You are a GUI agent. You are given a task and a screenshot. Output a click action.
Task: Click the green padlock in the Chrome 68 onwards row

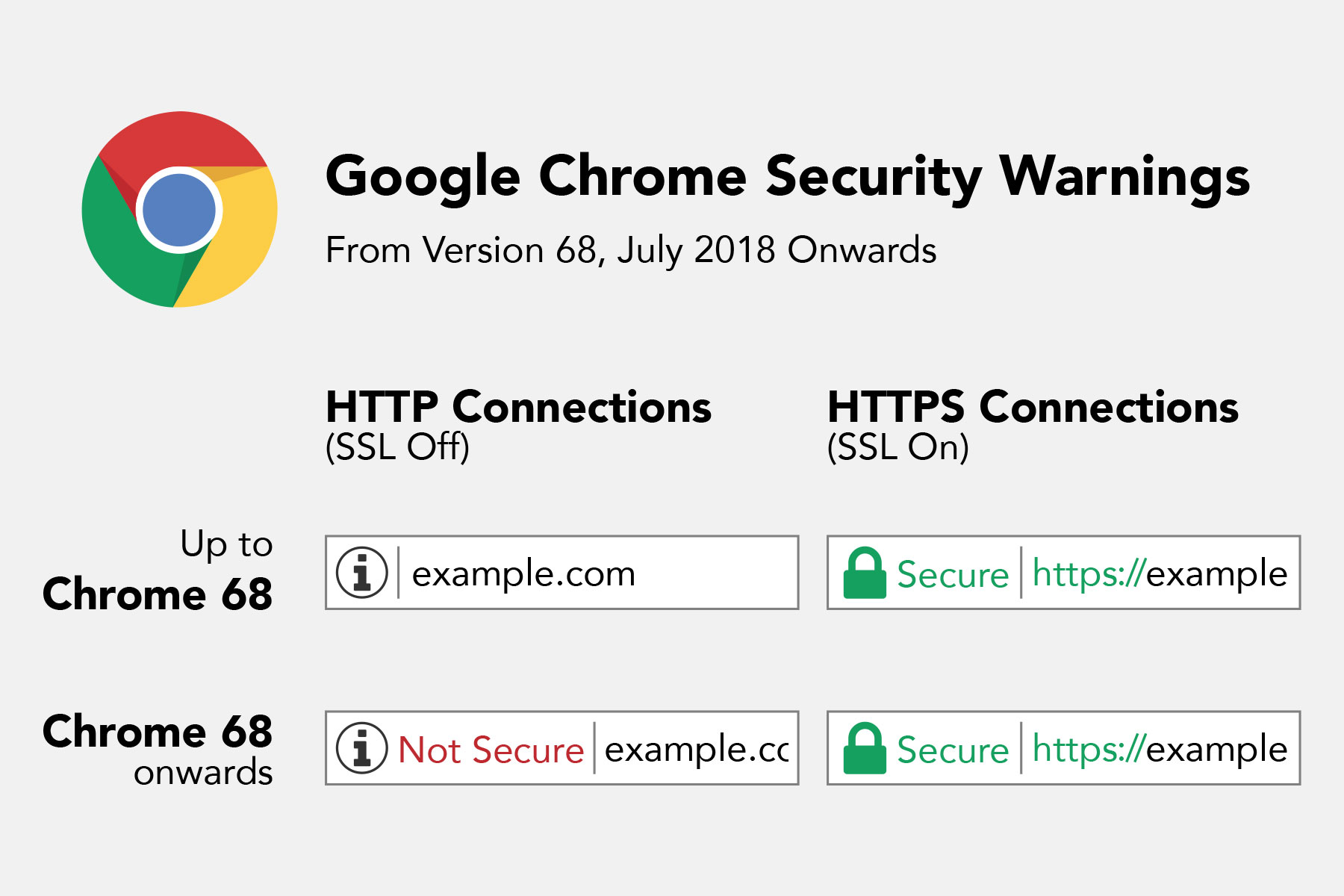coord(864,749)
